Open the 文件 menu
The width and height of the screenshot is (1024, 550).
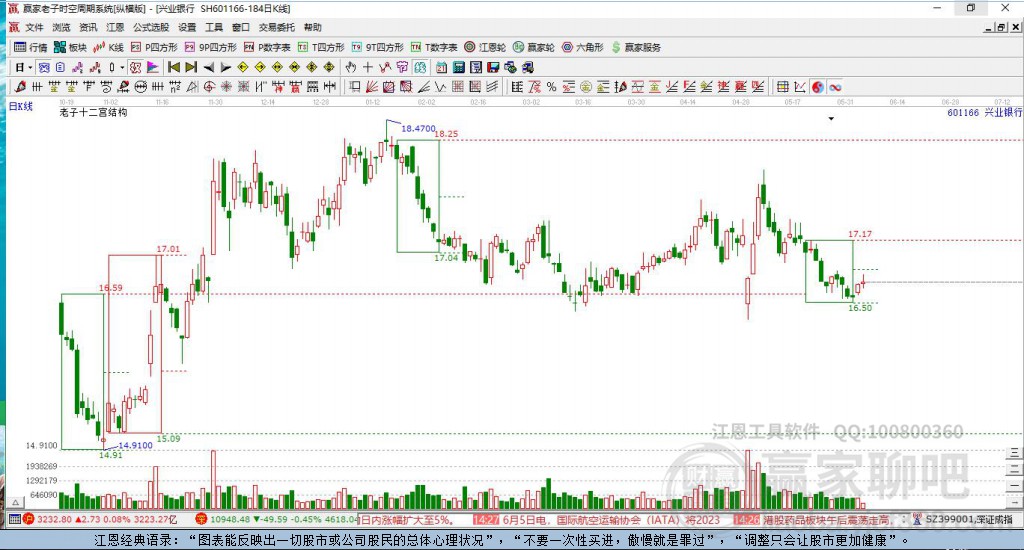(34, 27)
